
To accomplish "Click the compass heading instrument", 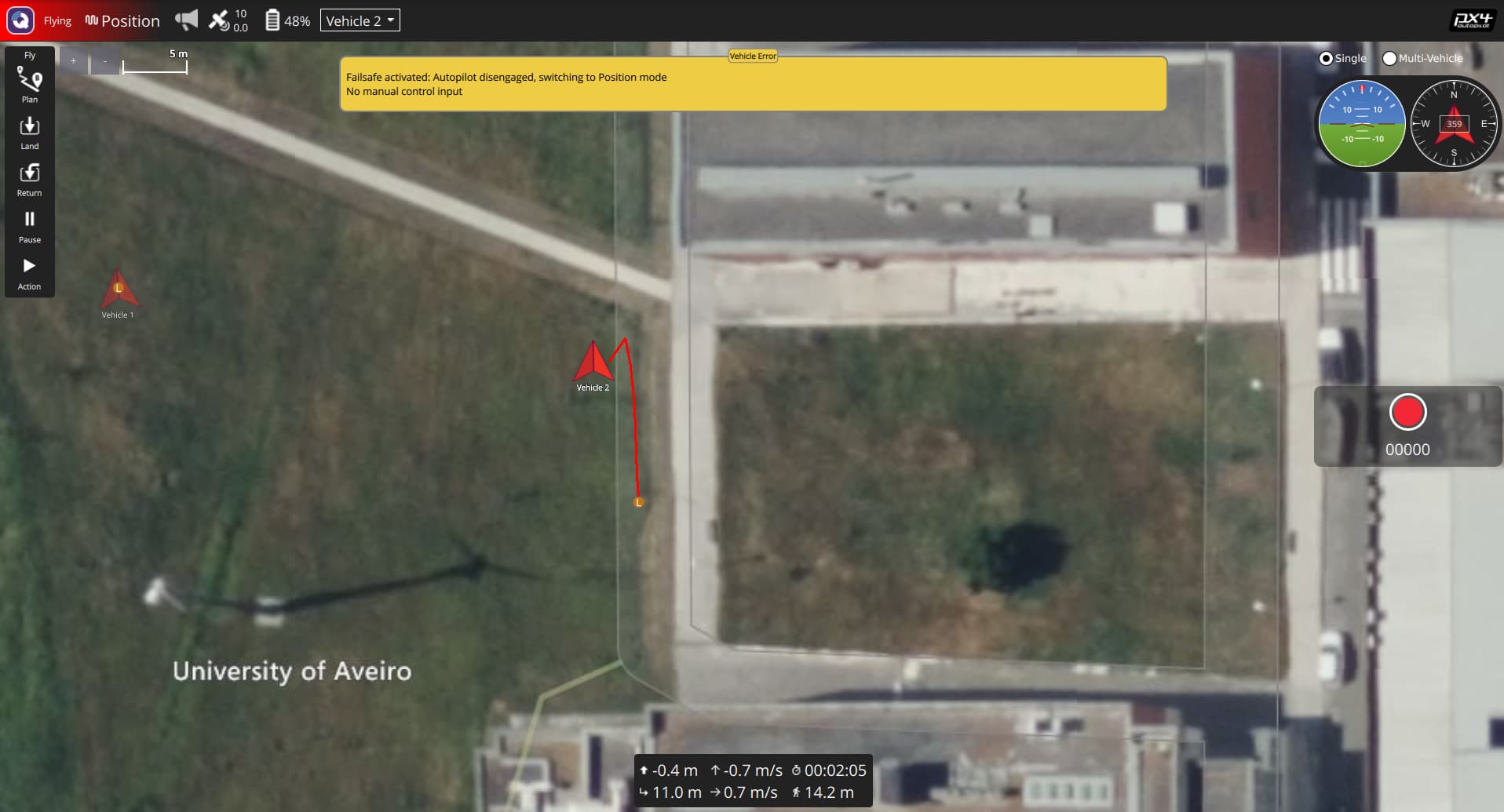I will coord(1454,123).
